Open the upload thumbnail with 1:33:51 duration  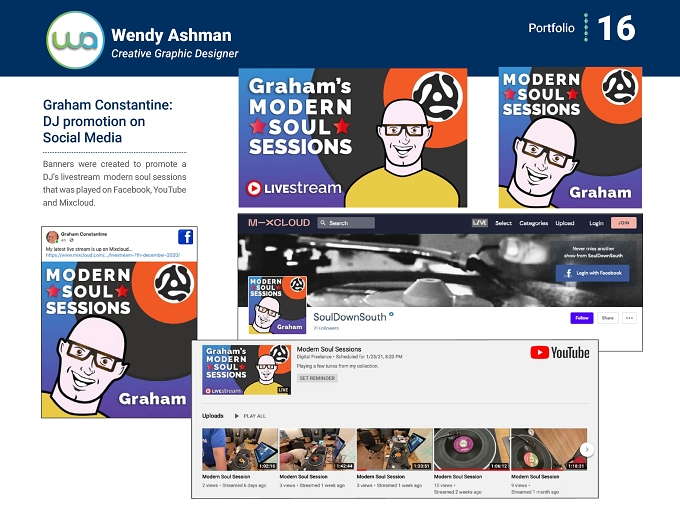click(394, 450)
